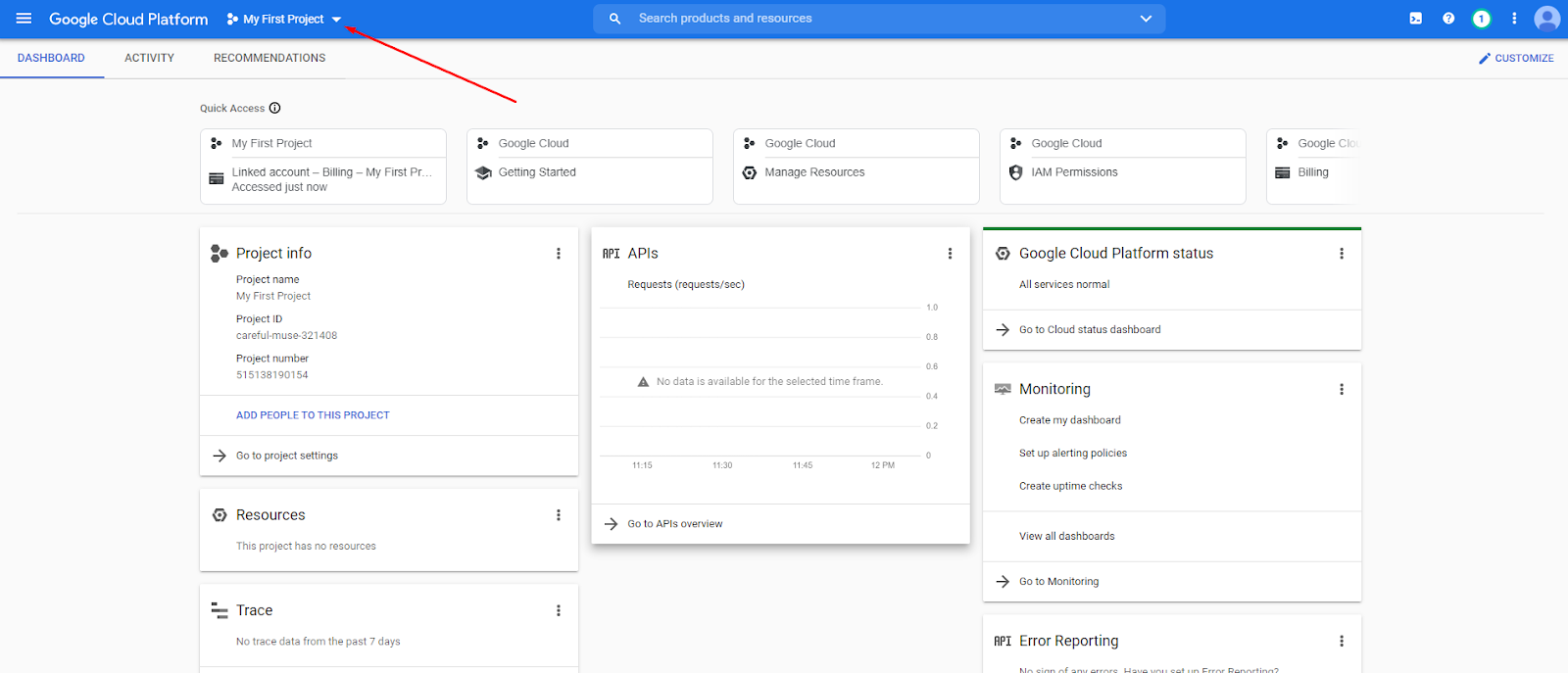The width and height of the screenshot is (1568, 673).
Task: Expand the search bar dropdown arrow
Action: pos(1146,19)
